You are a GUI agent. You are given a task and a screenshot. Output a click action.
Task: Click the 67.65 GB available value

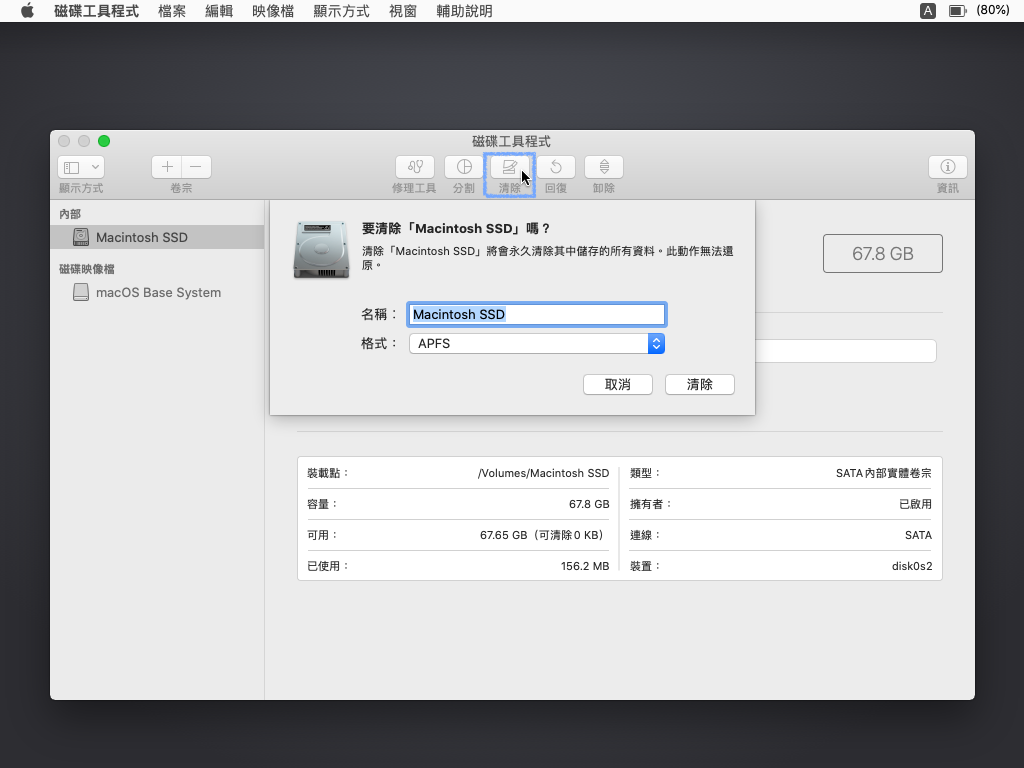(543, 535)
